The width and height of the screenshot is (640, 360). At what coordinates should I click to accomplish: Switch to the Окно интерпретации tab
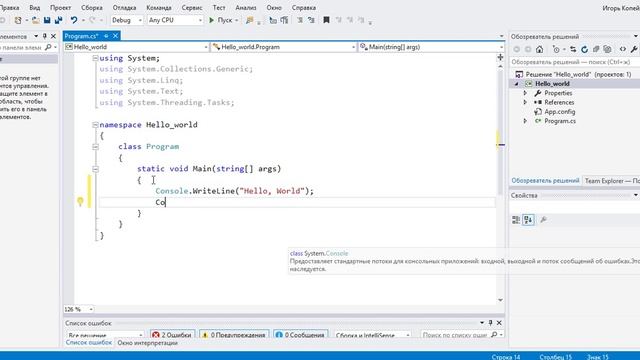(147, 343)
